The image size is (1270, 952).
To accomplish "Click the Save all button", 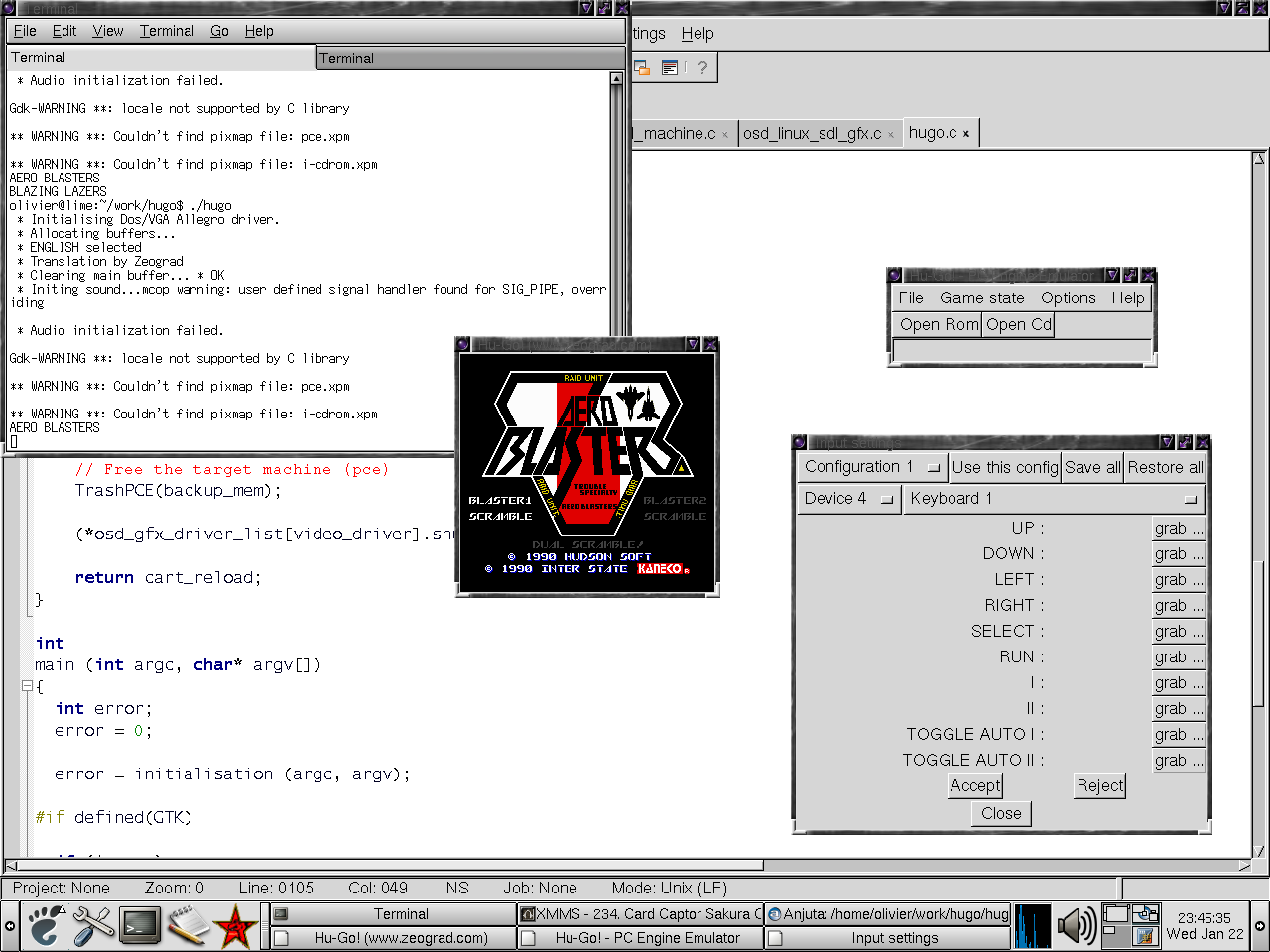I will click(x=1092, y=467).
